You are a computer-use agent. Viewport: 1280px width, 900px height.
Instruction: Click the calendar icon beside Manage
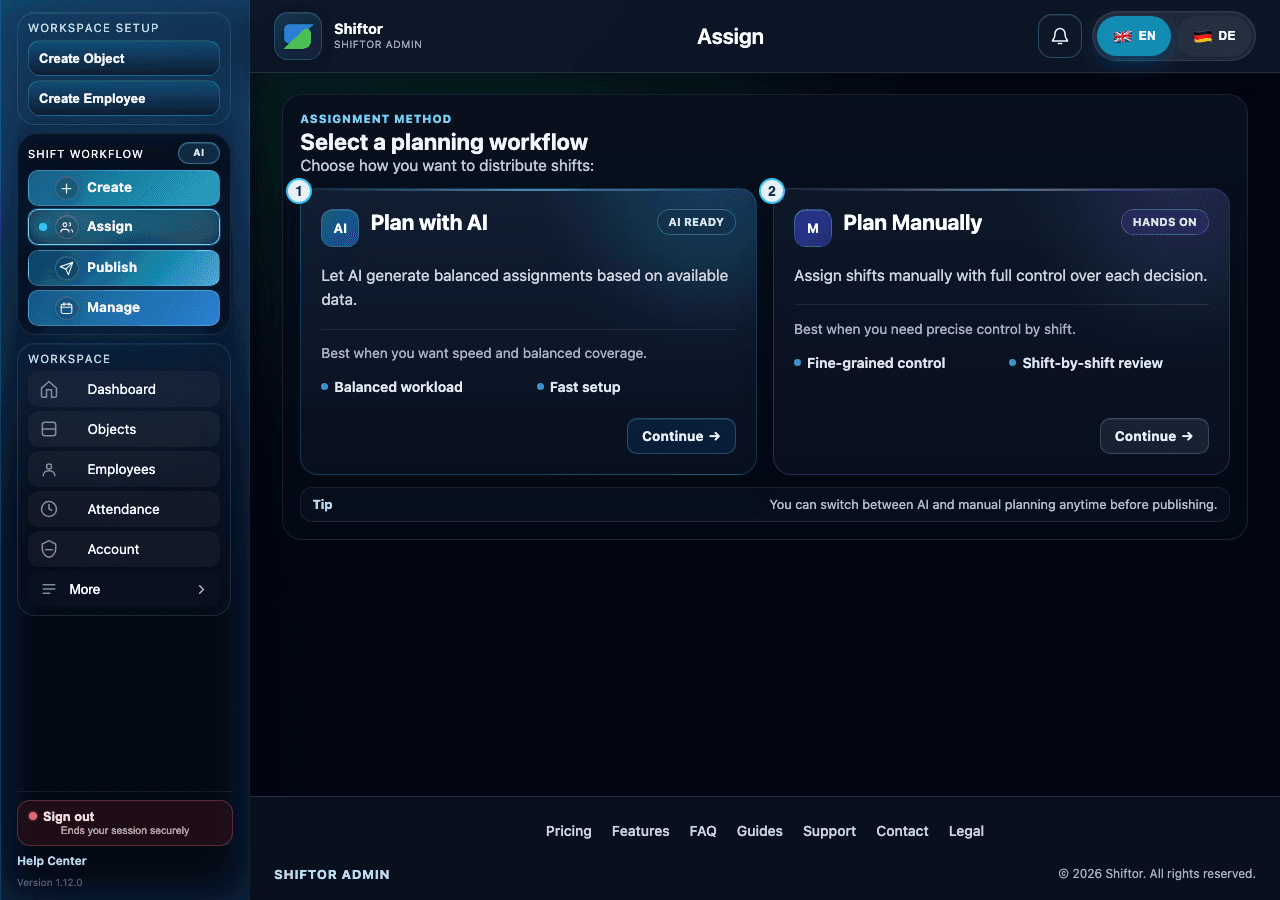click(67, 308)
